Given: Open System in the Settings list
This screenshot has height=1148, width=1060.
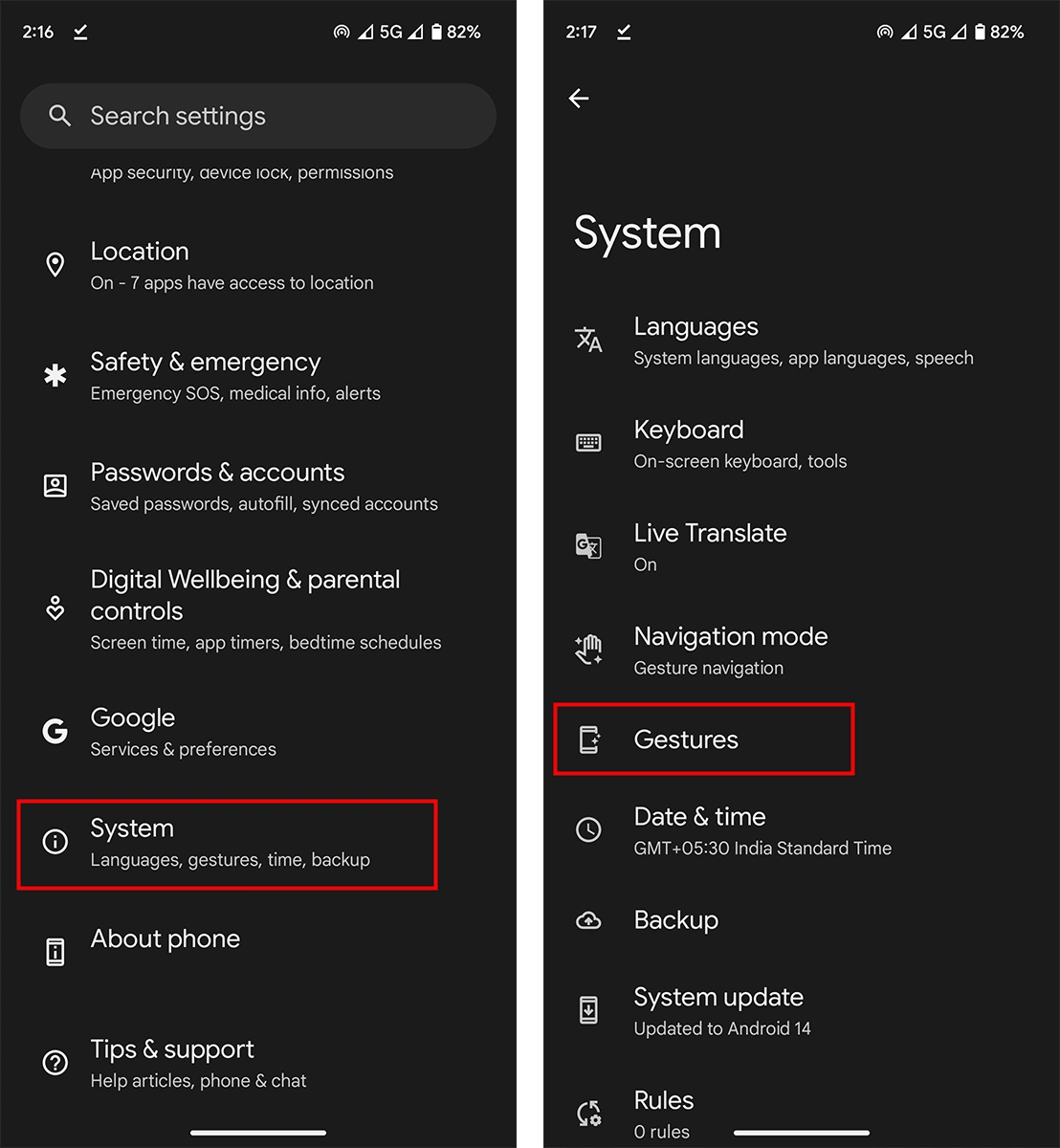Looking at the screenshot, I should click(228, 843).
